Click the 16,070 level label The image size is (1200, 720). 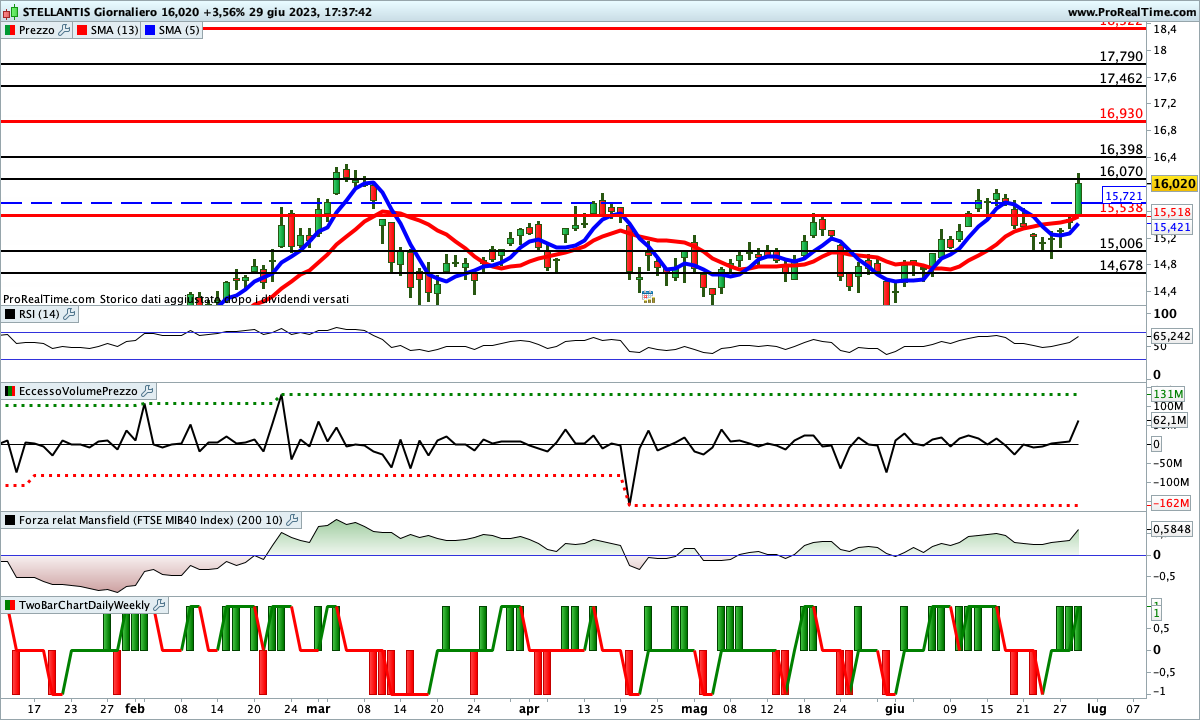tap(1121, 171)
